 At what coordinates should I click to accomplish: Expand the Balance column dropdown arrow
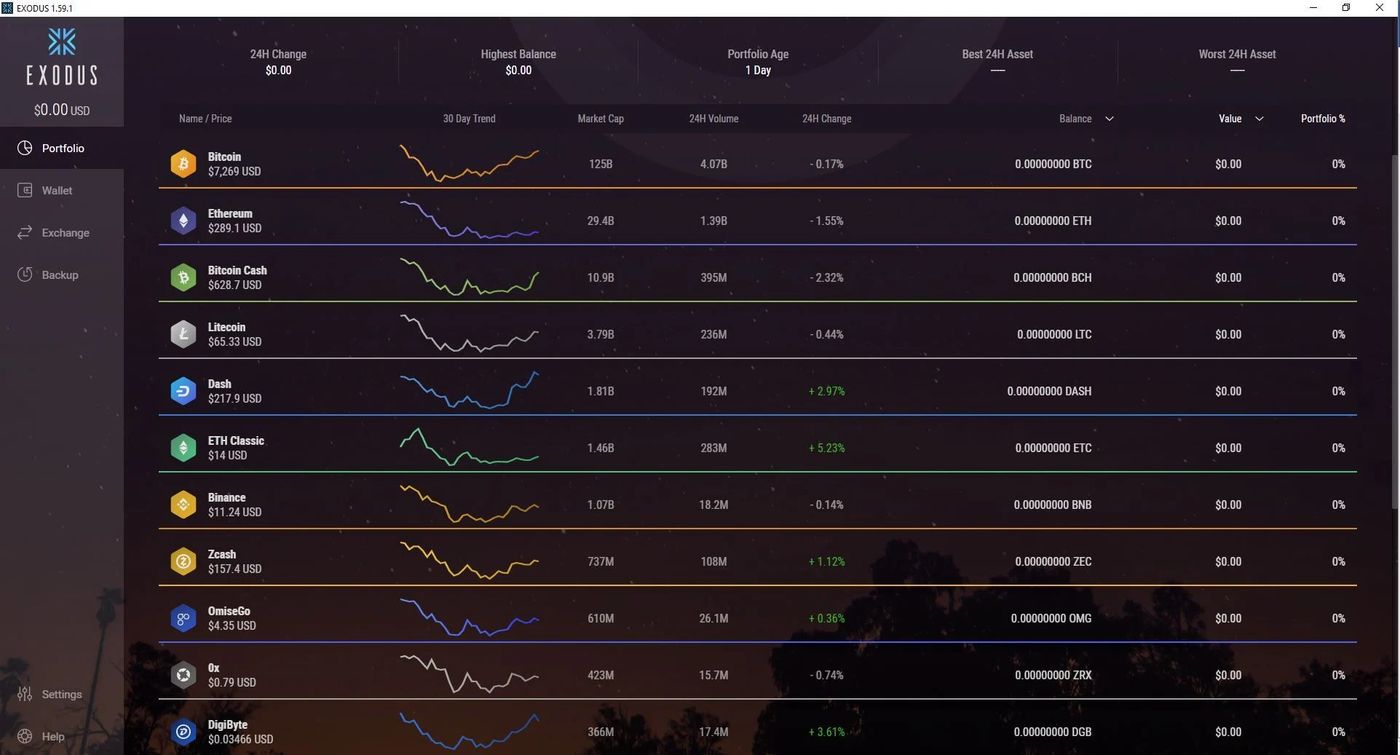coord(1109,119)
